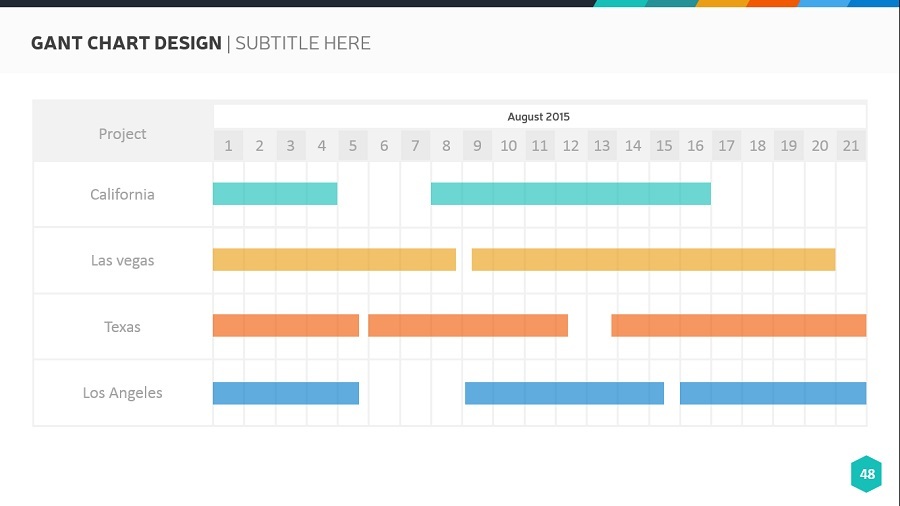The image size is (900, 506).
Task: Click the hexagonal page number 48 badge
Action: tap(866, 474)
